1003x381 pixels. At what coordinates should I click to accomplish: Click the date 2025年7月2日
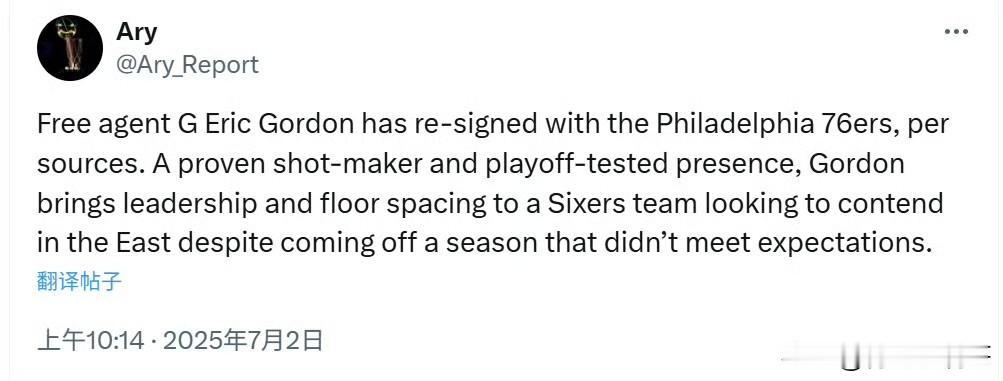point(242,341)
